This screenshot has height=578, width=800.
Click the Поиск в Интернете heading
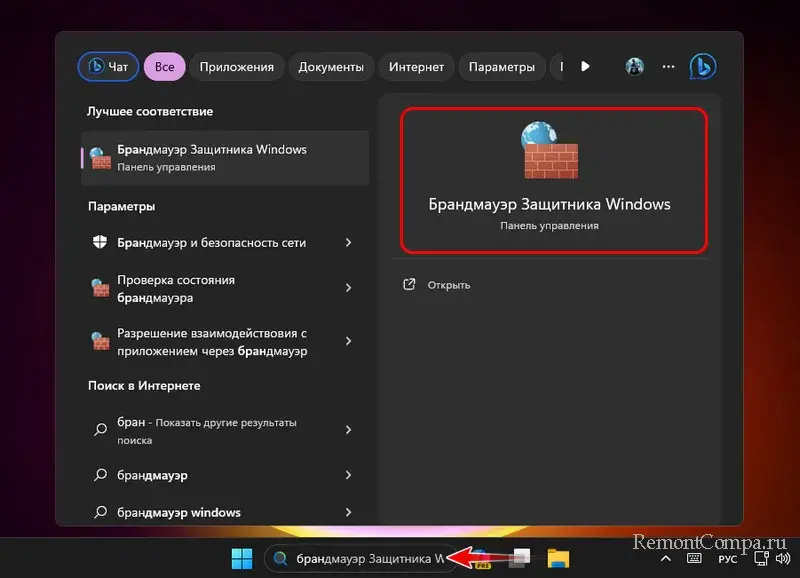[x=144, y=386]
